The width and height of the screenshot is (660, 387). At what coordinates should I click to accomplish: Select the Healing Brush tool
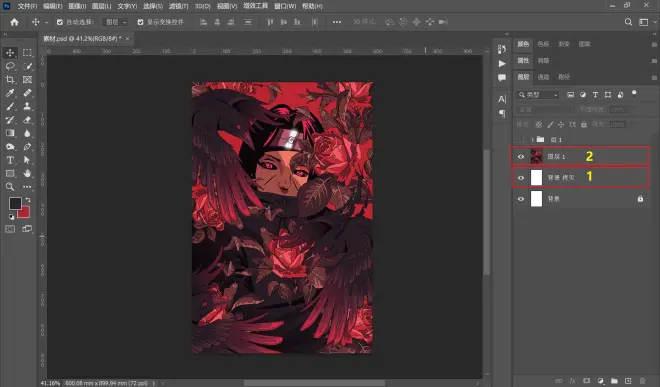pyautogui.click(x=27, y=93)
